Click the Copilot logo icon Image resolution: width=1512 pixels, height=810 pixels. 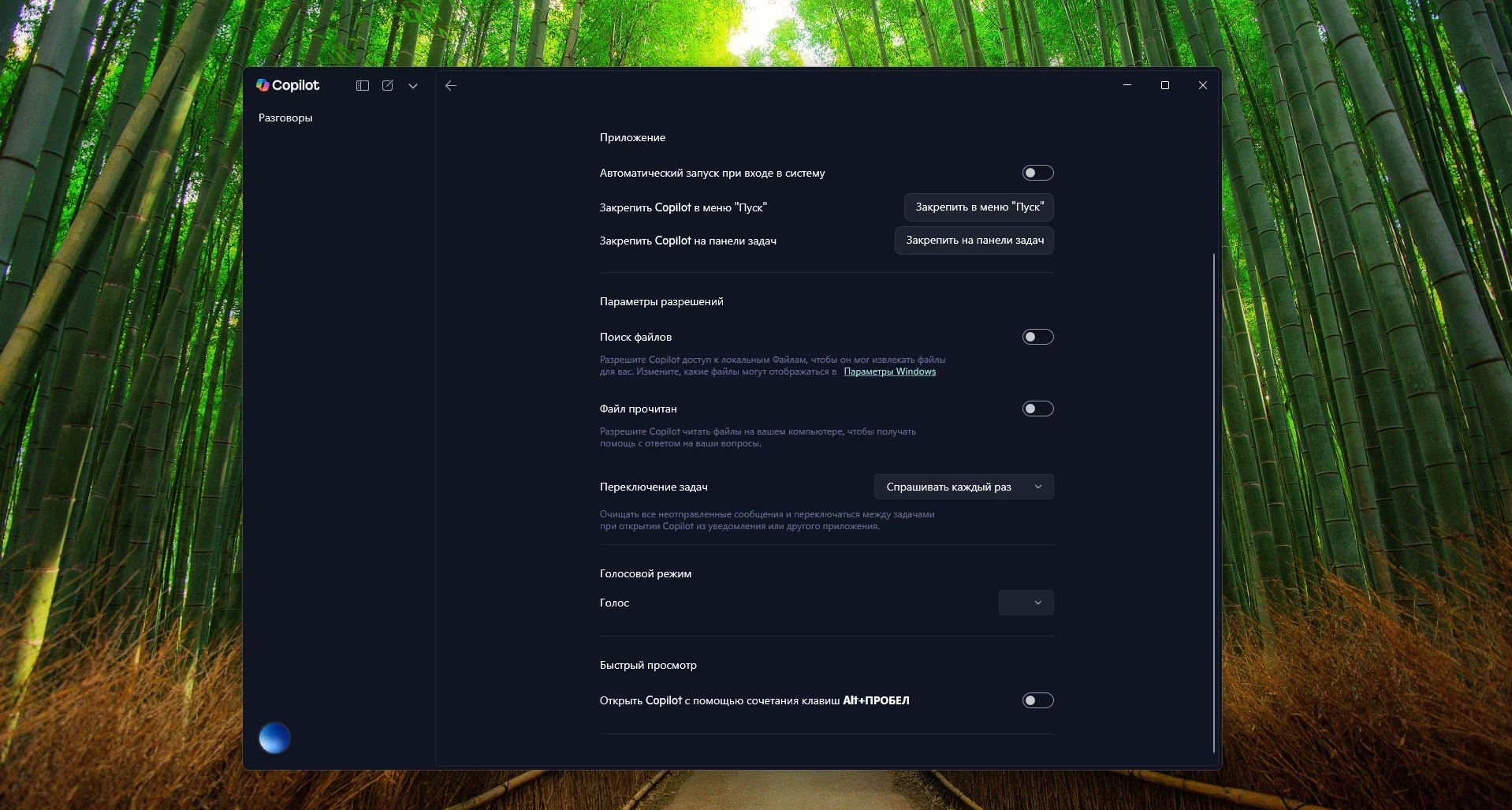[x=263, y=85]
